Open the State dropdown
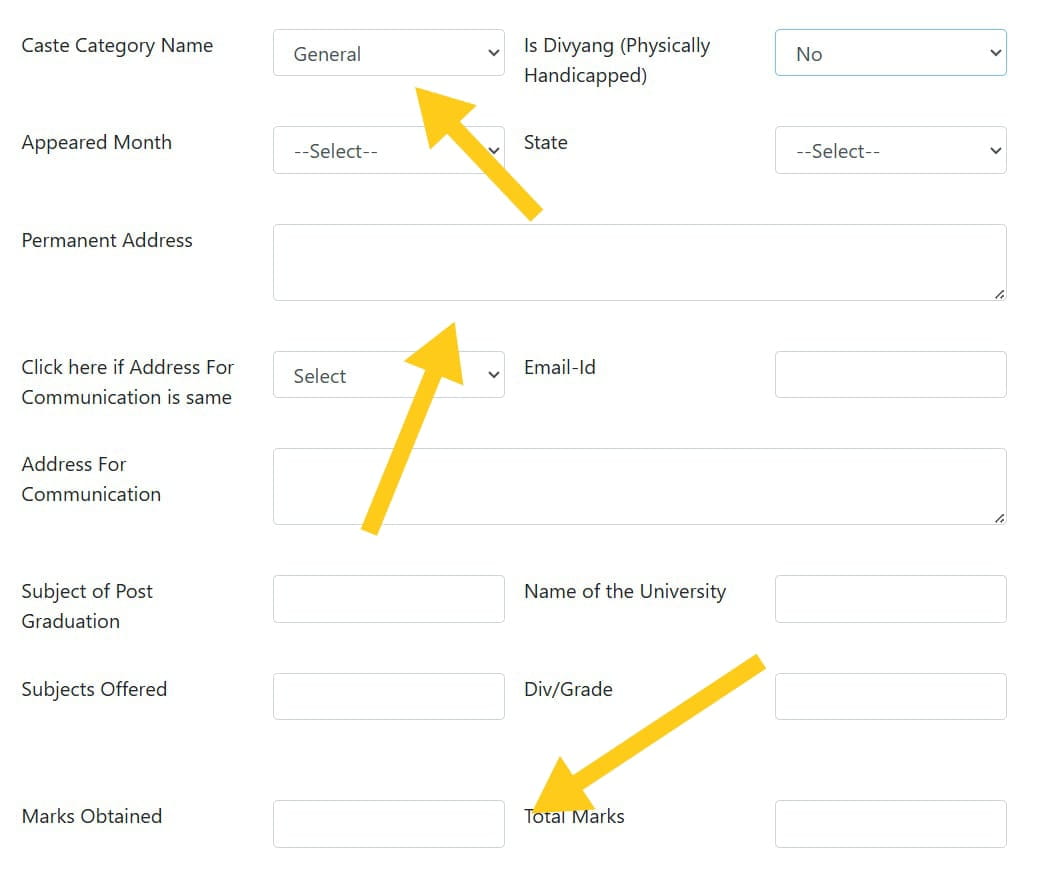The image size is (1049, 879). pyautogui.click(x=890, y=151)
